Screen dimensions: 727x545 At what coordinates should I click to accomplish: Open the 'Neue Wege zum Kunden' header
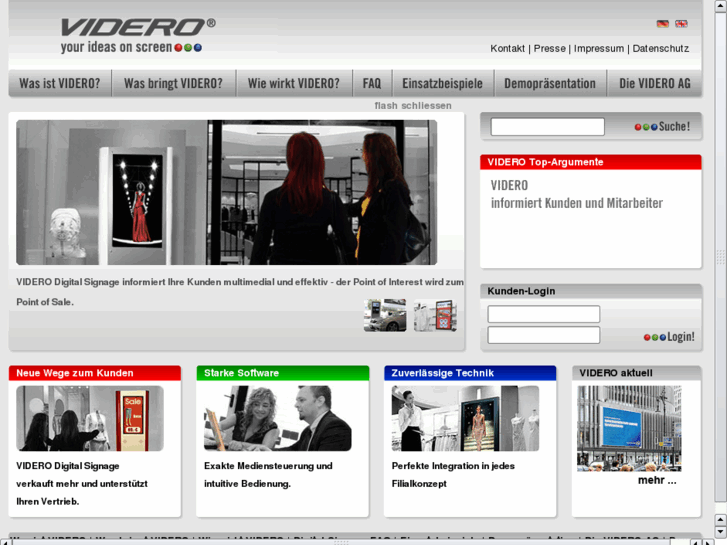[95, 373]
